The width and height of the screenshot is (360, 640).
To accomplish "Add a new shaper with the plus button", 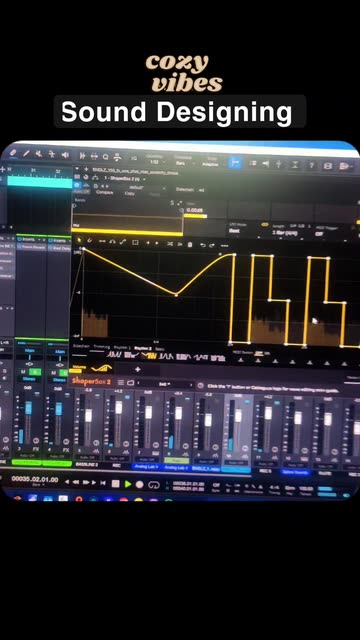I will coord(138,369).
